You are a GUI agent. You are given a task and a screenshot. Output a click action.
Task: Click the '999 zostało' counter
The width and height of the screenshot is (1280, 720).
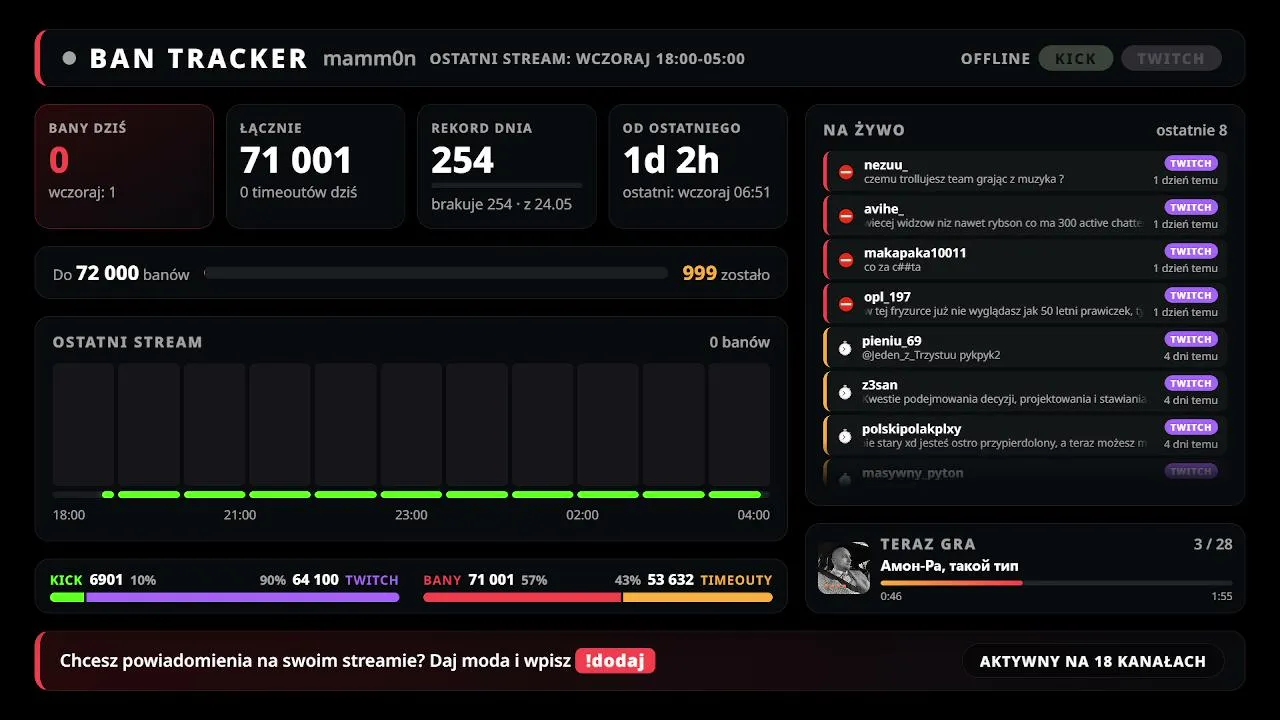(726, 273)
